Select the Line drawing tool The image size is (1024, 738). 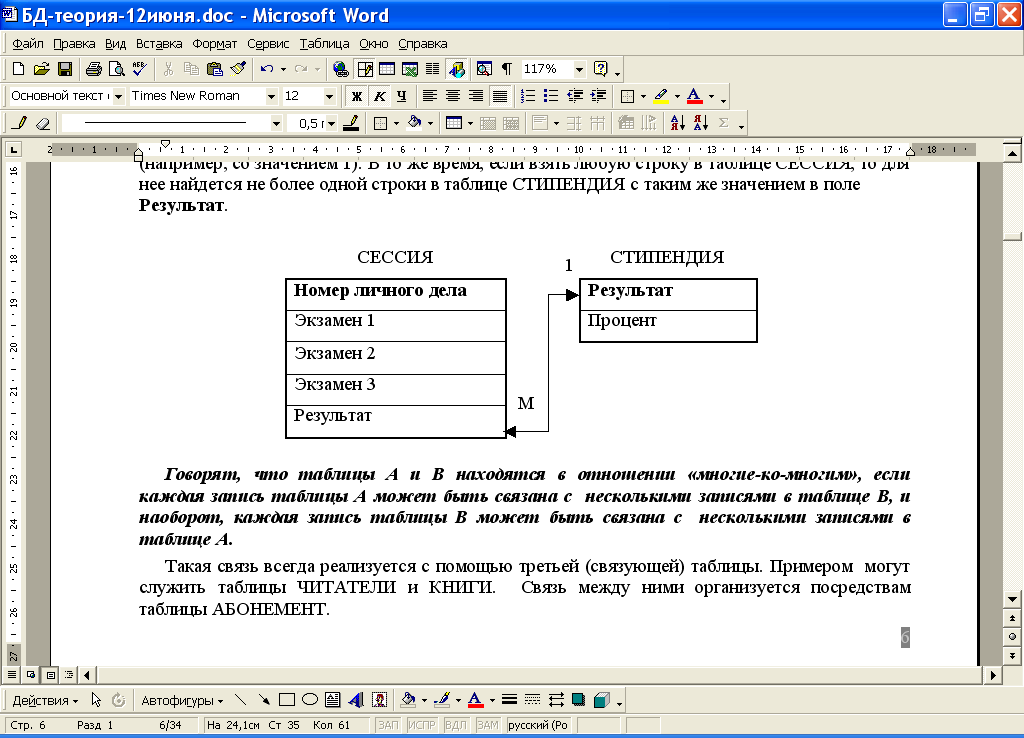240,700
